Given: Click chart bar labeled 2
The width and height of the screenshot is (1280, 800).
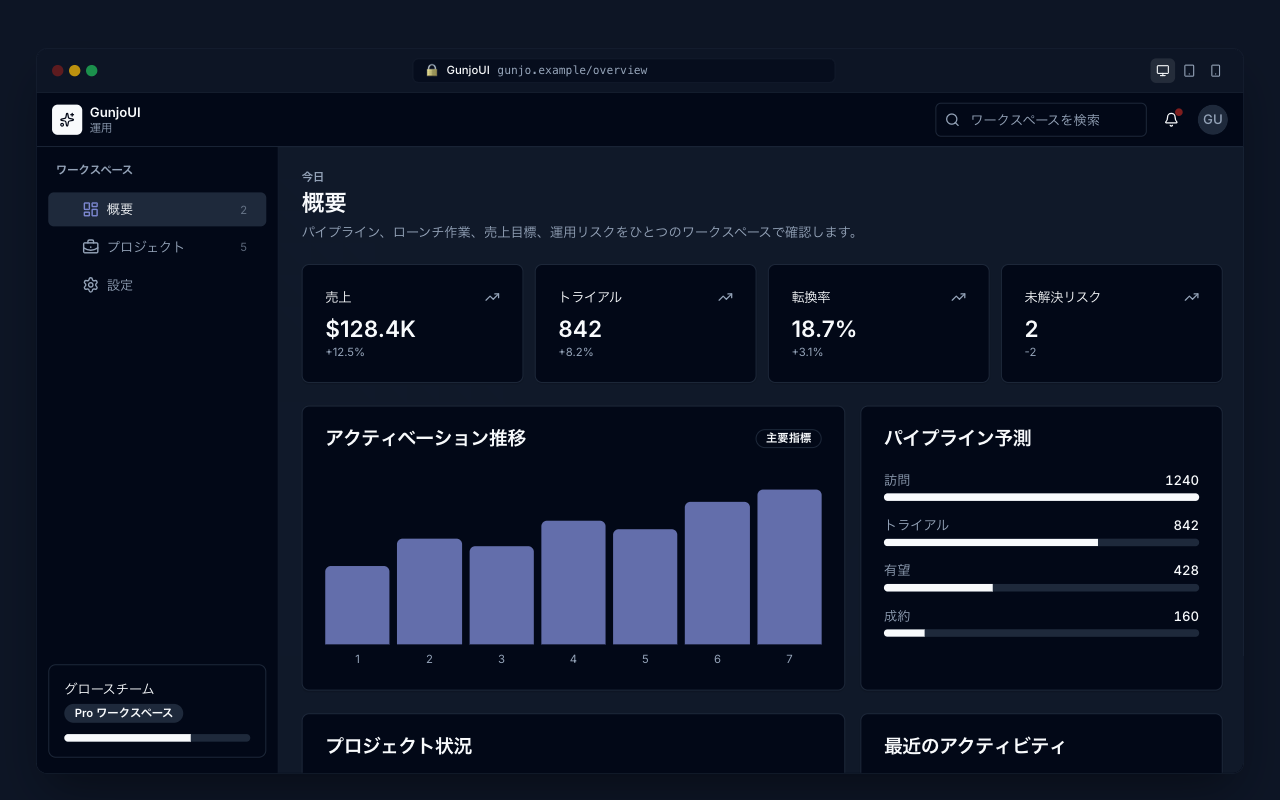Looking at the screenshot, I should (x=429, y=591).
